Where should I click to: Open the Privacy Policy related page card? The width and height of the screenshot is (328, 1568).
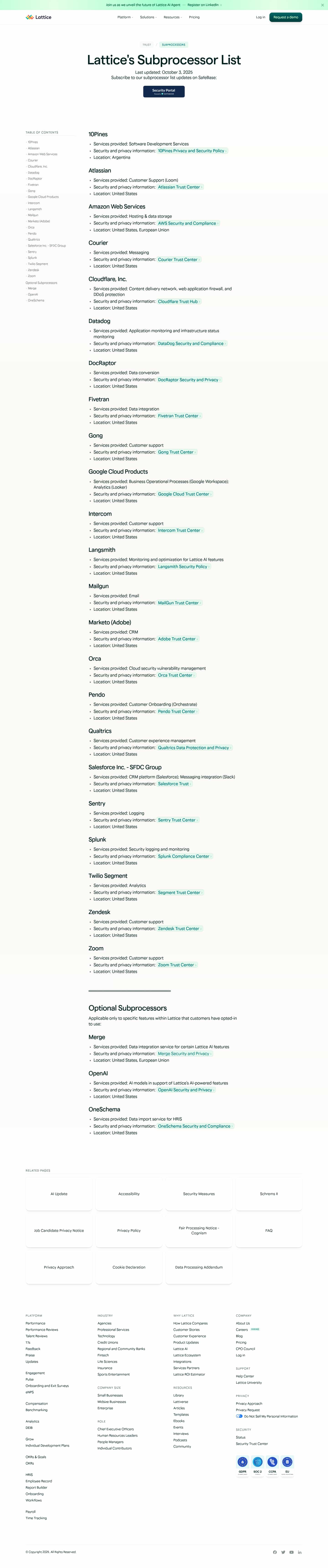[129, 1230]
